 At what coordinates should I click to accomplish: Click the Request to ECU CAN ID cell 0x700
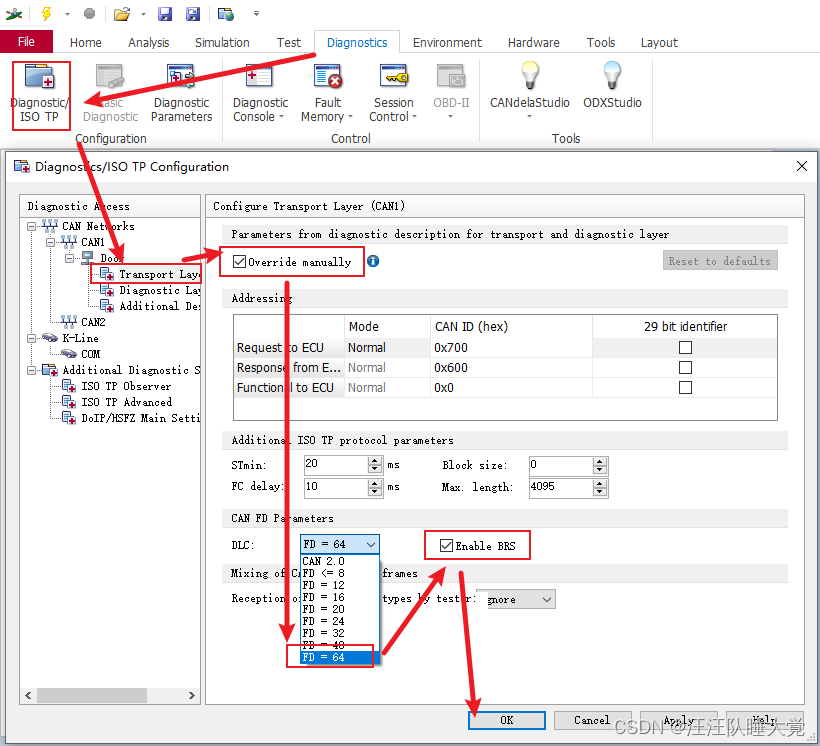(511, 347)
